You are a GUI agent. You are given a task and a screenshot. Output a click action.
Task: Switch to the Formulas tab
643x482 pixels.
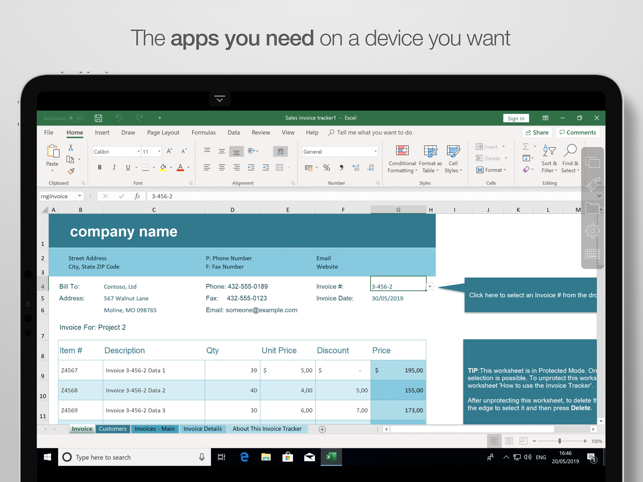tap(203, 132)
